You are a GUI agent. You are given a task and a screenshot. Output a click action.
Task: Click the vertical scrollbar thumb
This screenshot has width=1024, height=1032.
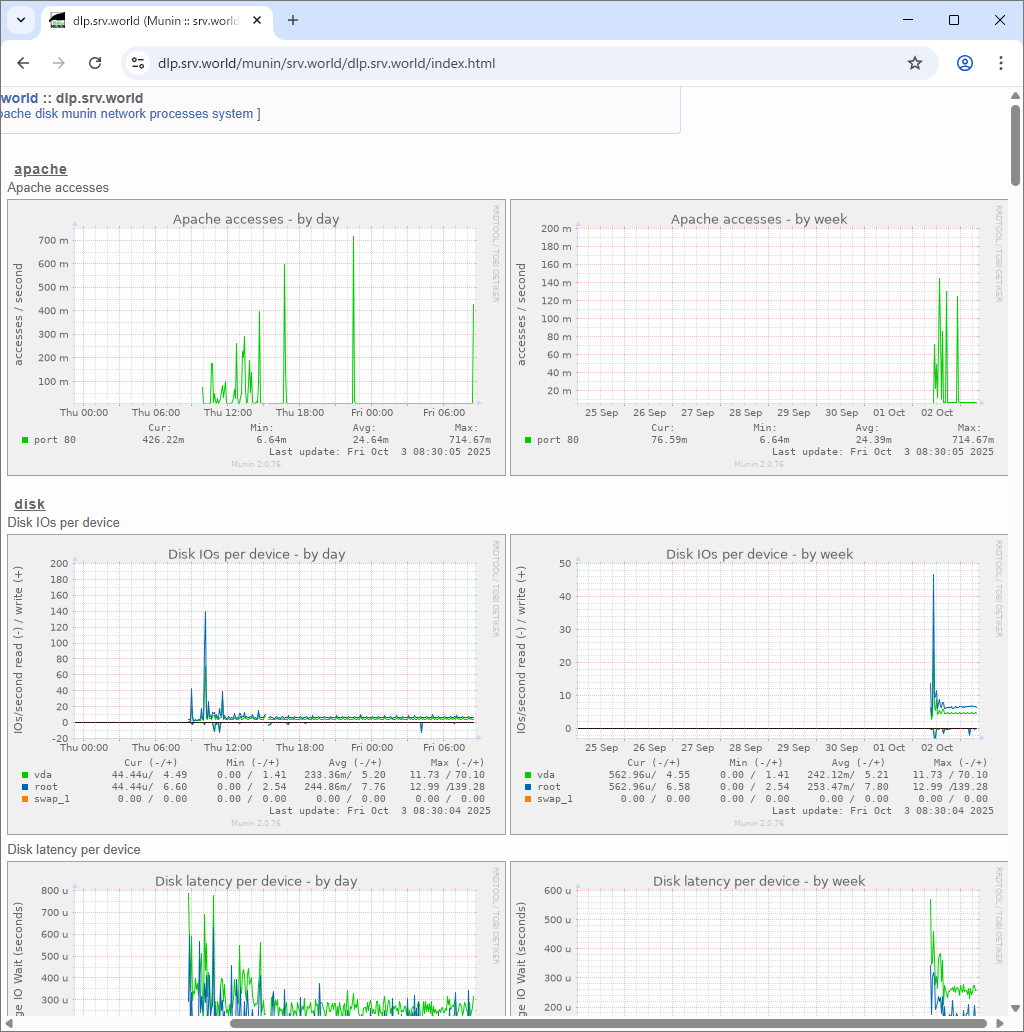[x=1016, y=145]
